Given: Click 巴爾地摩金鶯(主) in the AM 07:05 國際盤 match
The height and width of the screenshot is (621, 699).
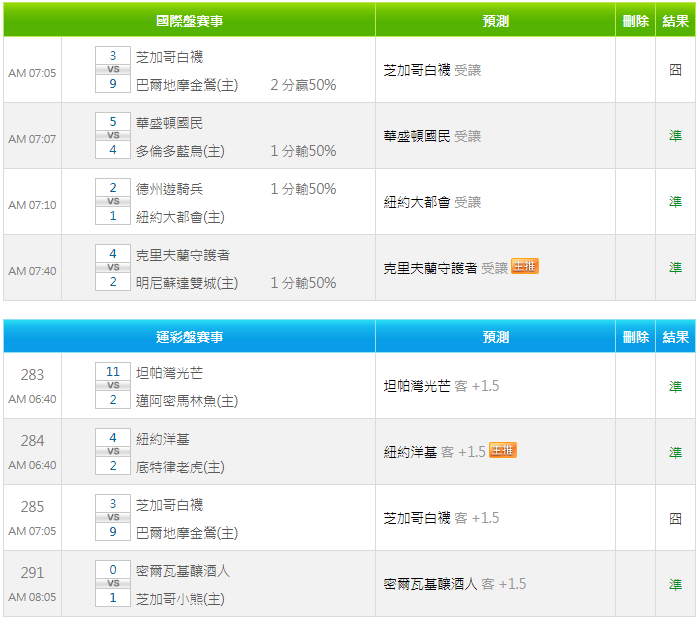Looking at the screenshot, I should coord(187,85).
